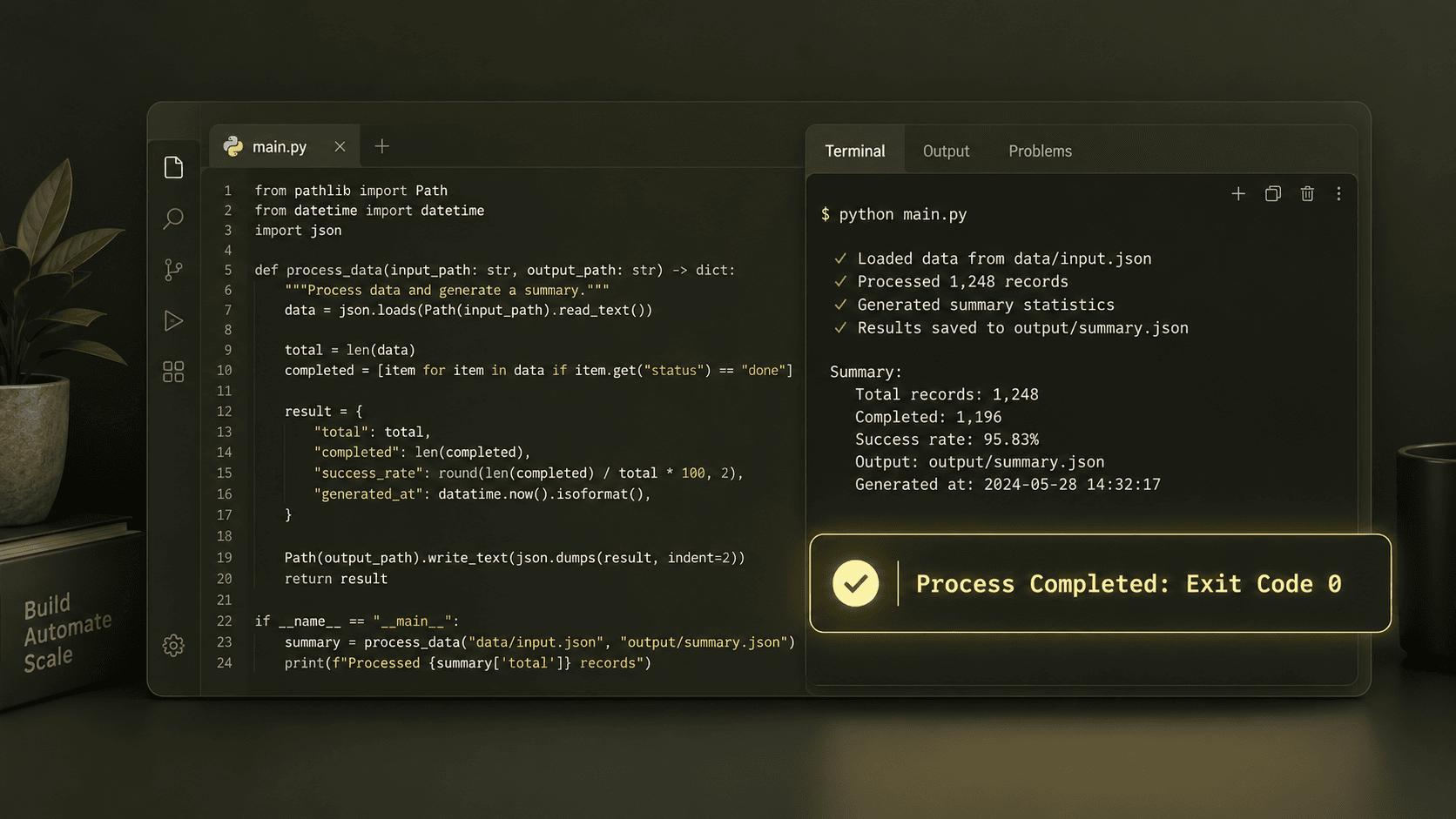Switch to the Output tab
Image resolution: width=1456 pixels, height=819 pixels.
(x=946, y=151)
